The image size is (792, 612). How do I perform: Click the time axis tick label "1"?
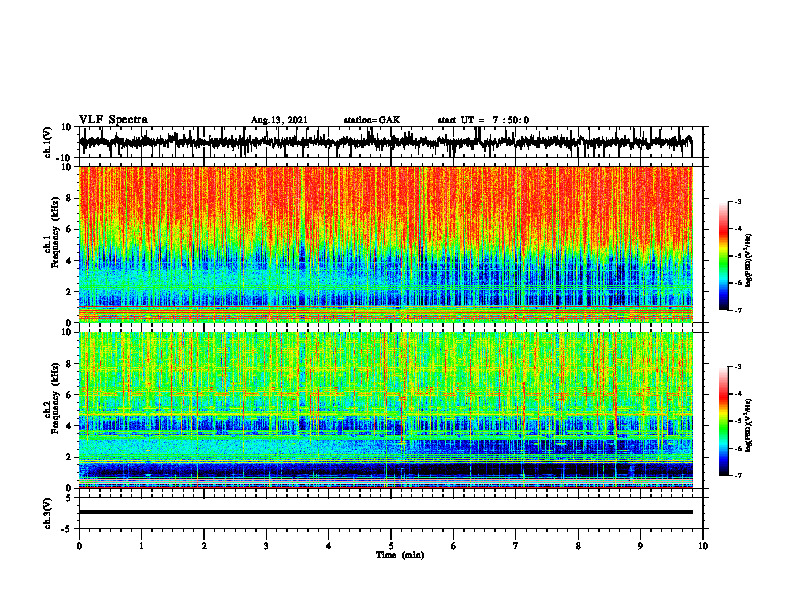[141, 546]
